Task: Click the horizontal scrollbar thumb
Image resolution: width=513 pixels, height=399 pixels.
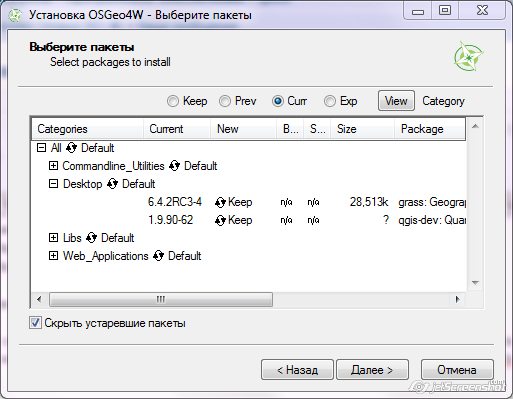Action: 161,299
